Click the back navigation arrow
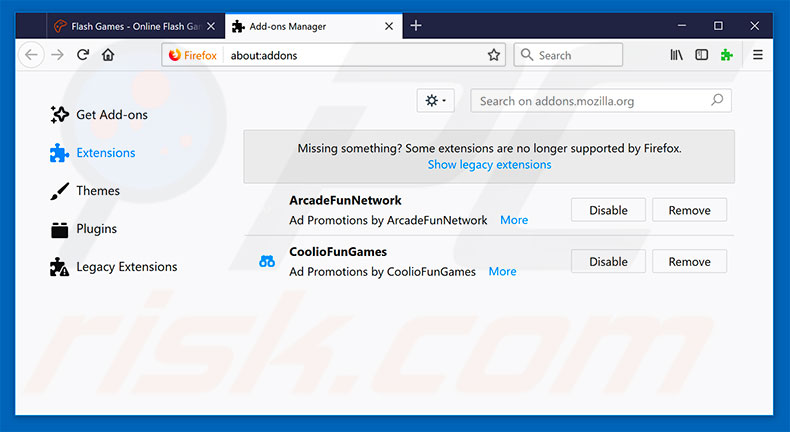The height and width of the screenshot is (432, 790). 32,55
